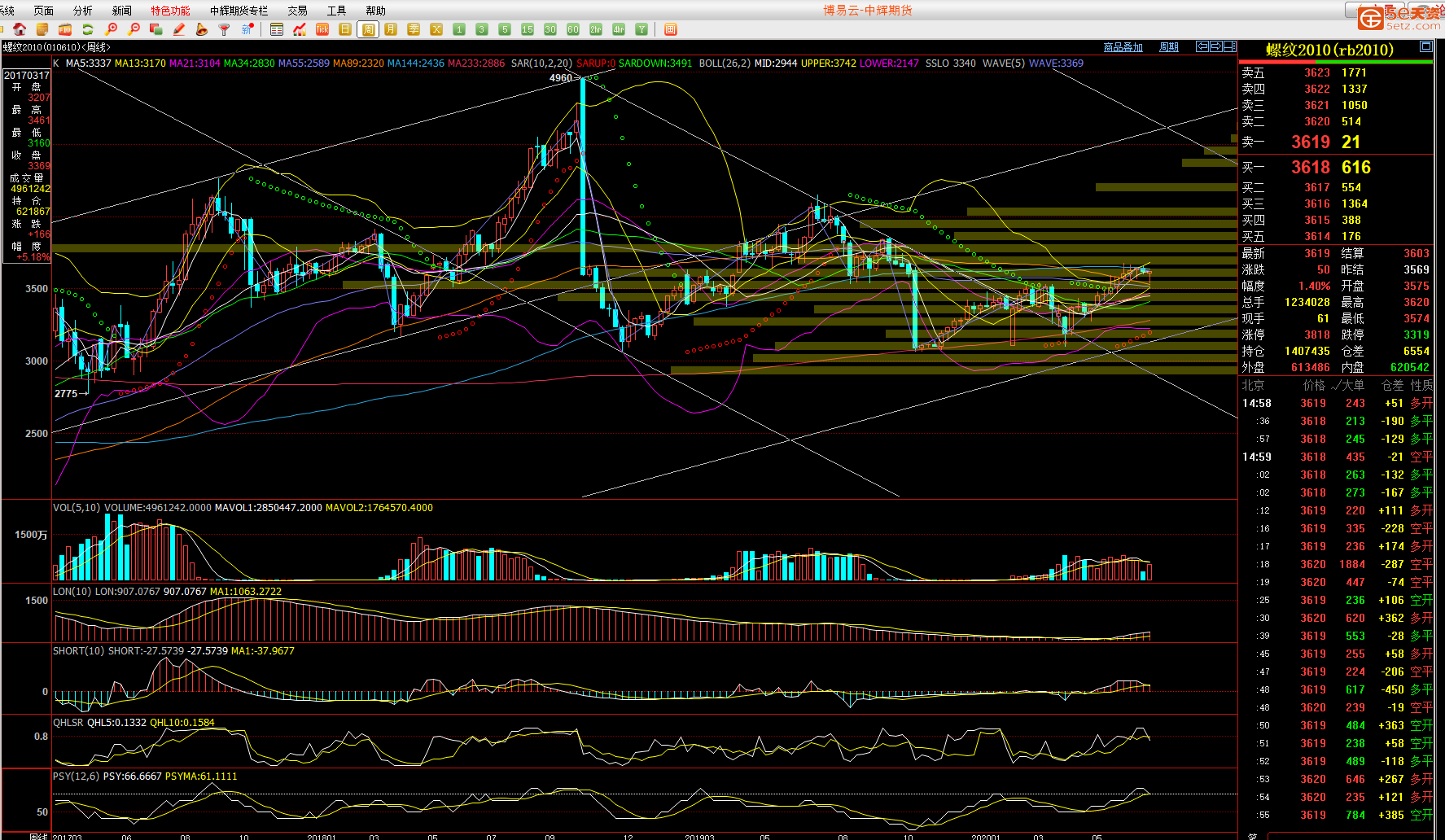Open the 中辉期货专栏 menu
The image size is (1445, 840).
[239, 11]
